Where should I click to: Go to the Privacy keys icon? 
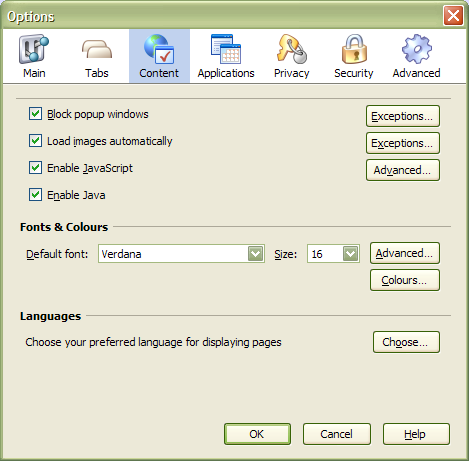pyautogui.click(x=292, y=49)
